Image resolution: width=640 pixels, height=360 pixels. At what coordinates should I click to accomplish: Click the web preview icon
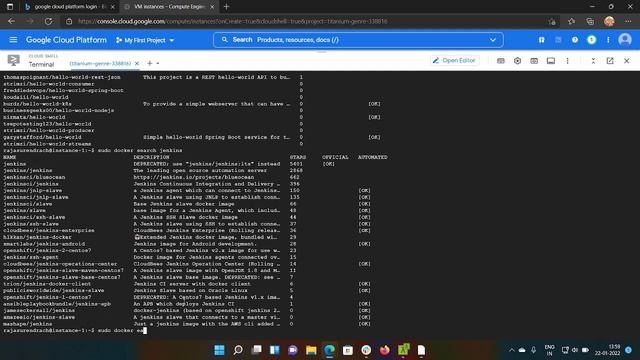[534, 61]
